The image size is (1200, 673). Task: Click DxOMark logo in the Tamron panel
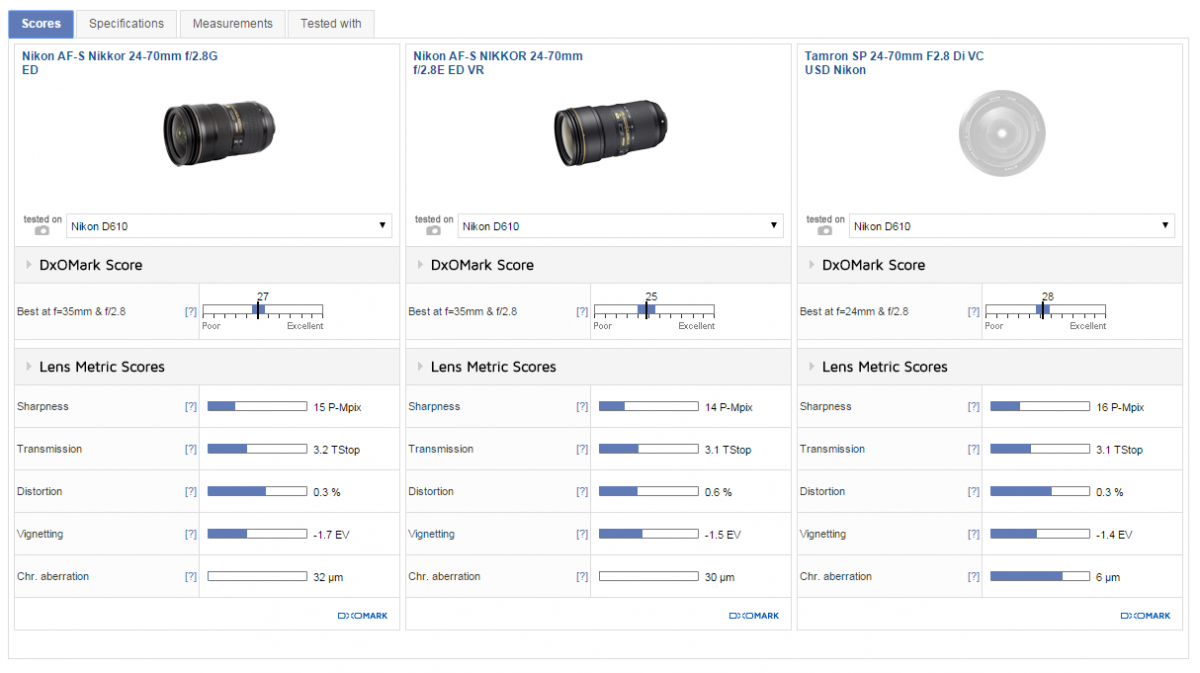coord(1145,616)
